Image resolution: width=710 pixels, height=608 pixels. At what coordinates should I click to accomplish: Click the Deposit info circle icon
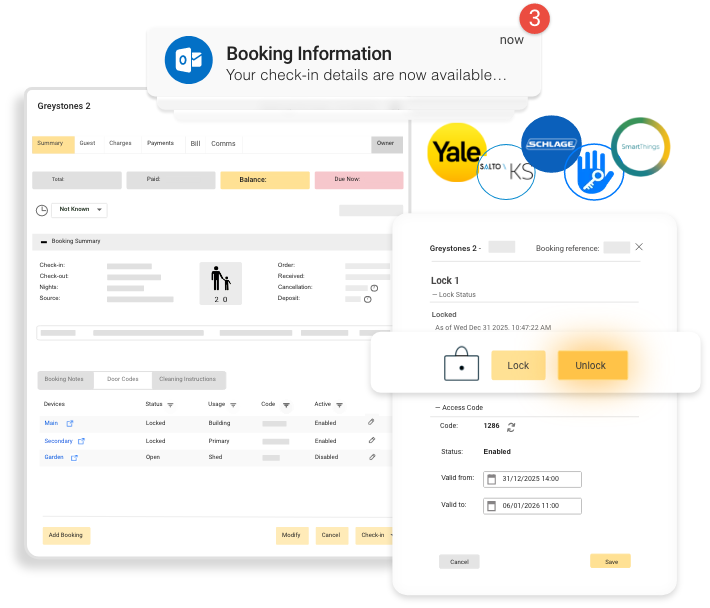[368, 299]
